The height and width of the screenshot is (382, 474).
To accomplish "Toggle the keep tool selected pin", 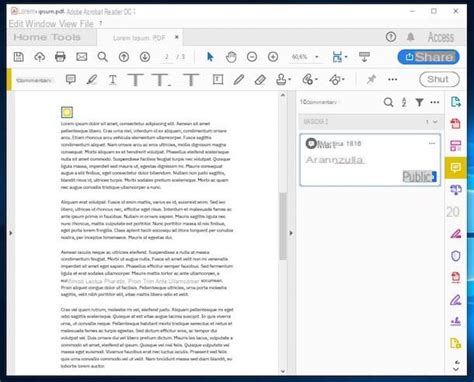I will tap(371, 79).
